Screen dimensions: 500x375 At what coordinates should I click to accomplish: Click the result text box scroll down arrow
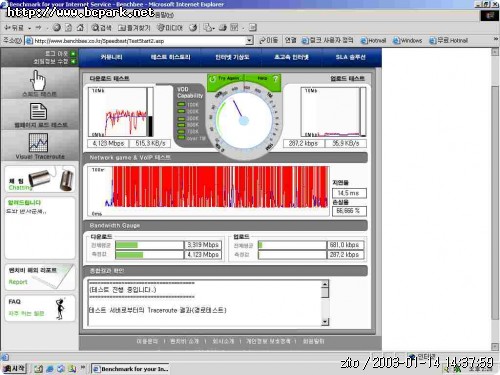pos(325,322)
